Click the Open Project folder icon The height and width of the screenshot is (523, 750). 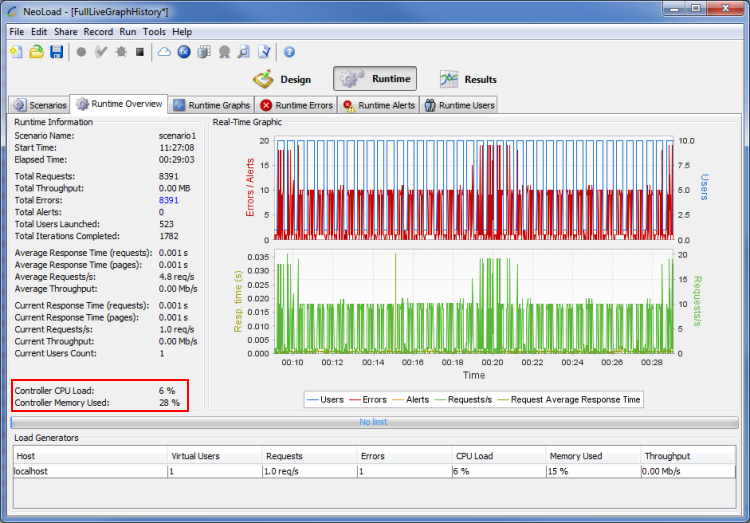(x=36, y=52)
